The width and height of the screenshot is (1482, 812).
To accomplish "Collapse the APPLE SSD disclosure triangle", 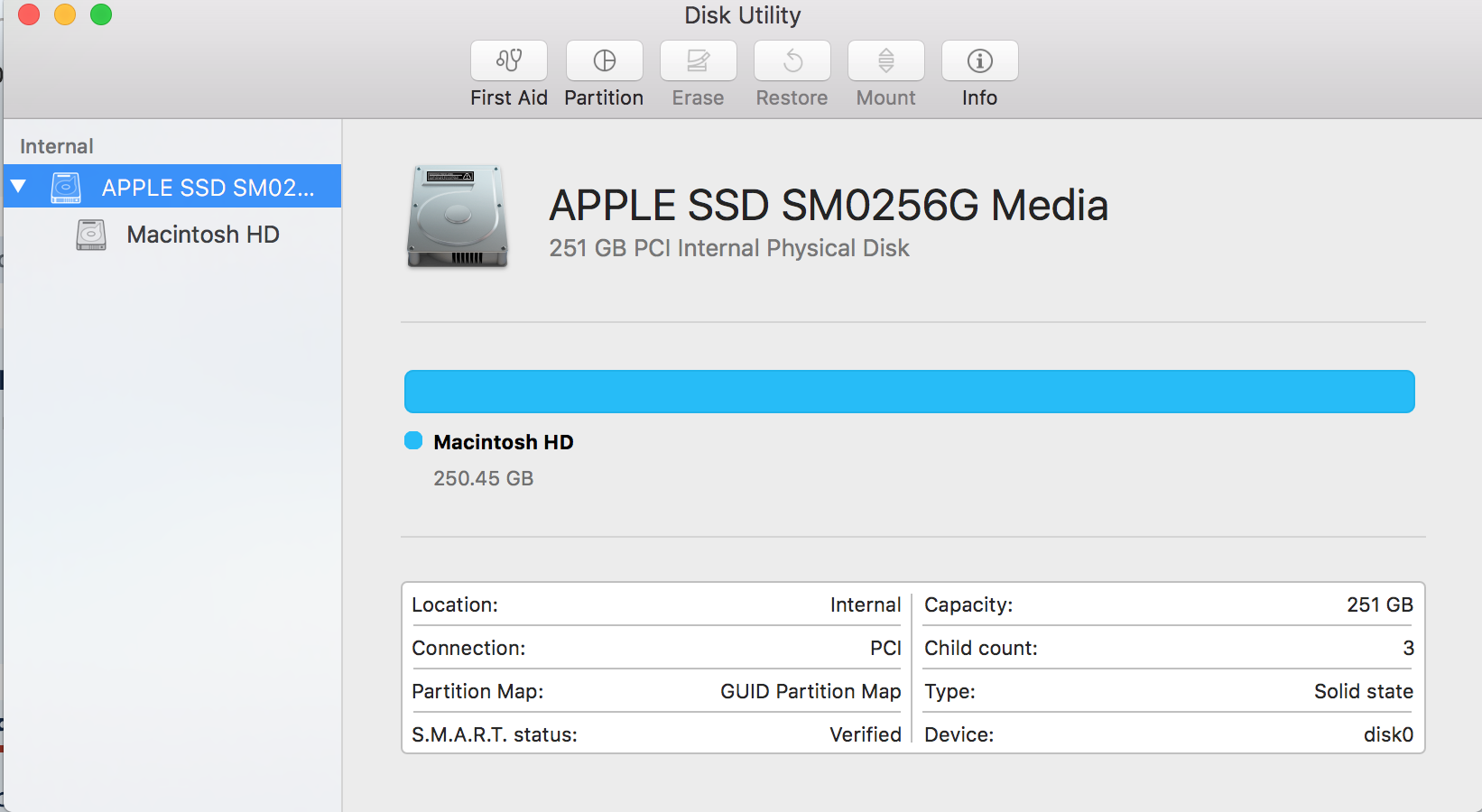I will point(18,187).
